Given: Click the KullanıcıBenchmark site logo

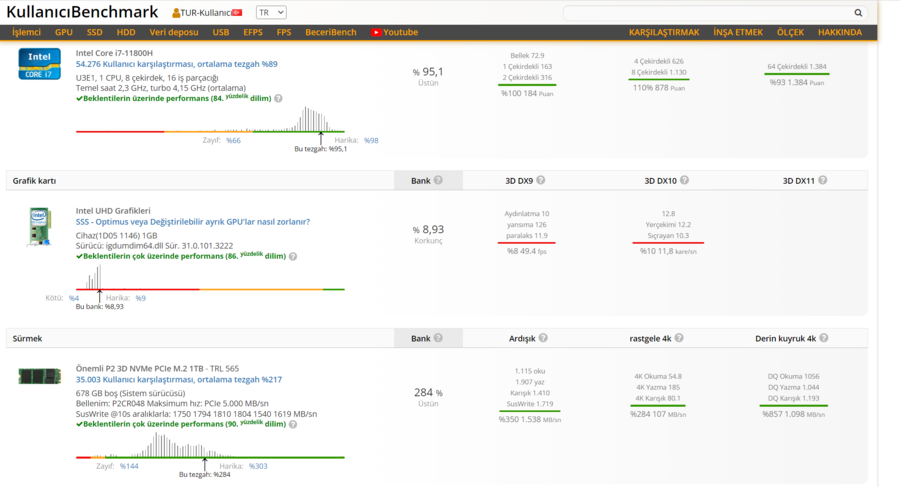Looking at the screenshot, I should pyautogui.click(x=82, y=12).
